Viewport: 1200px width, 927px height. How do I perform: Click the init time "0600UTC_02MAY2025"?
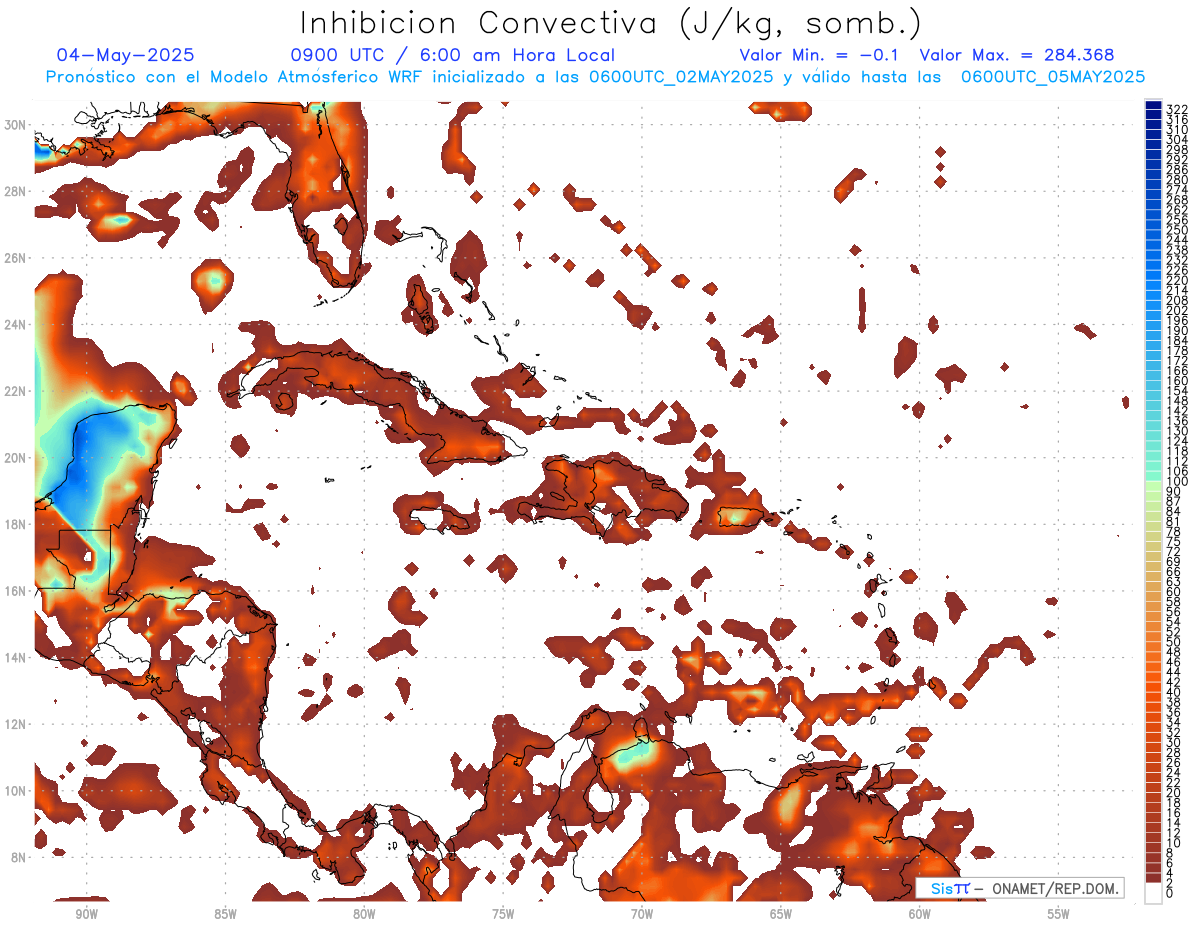tap(680, 77)
